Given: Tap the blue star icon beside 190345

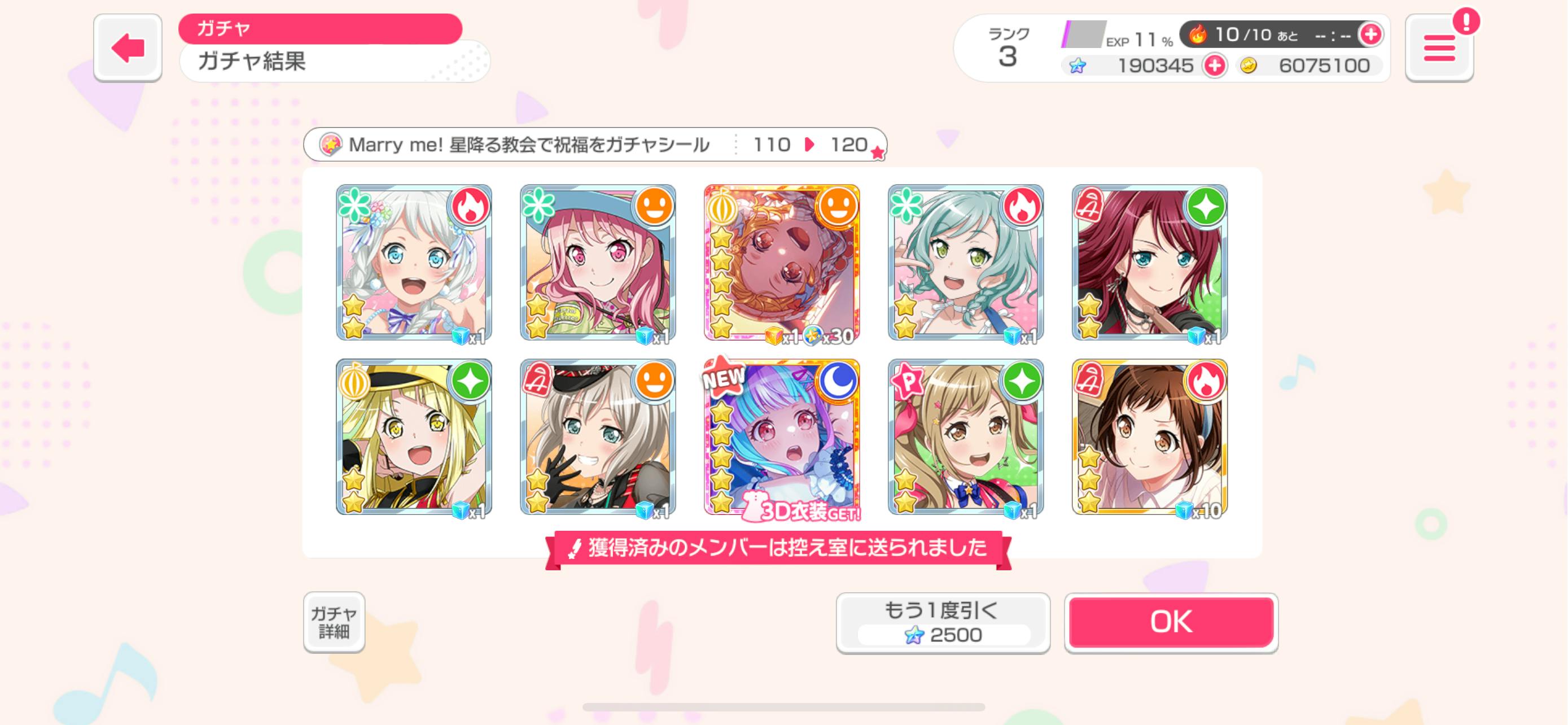Looking at the screenshot, I should pyautogui.click(x=1078, y=65).
